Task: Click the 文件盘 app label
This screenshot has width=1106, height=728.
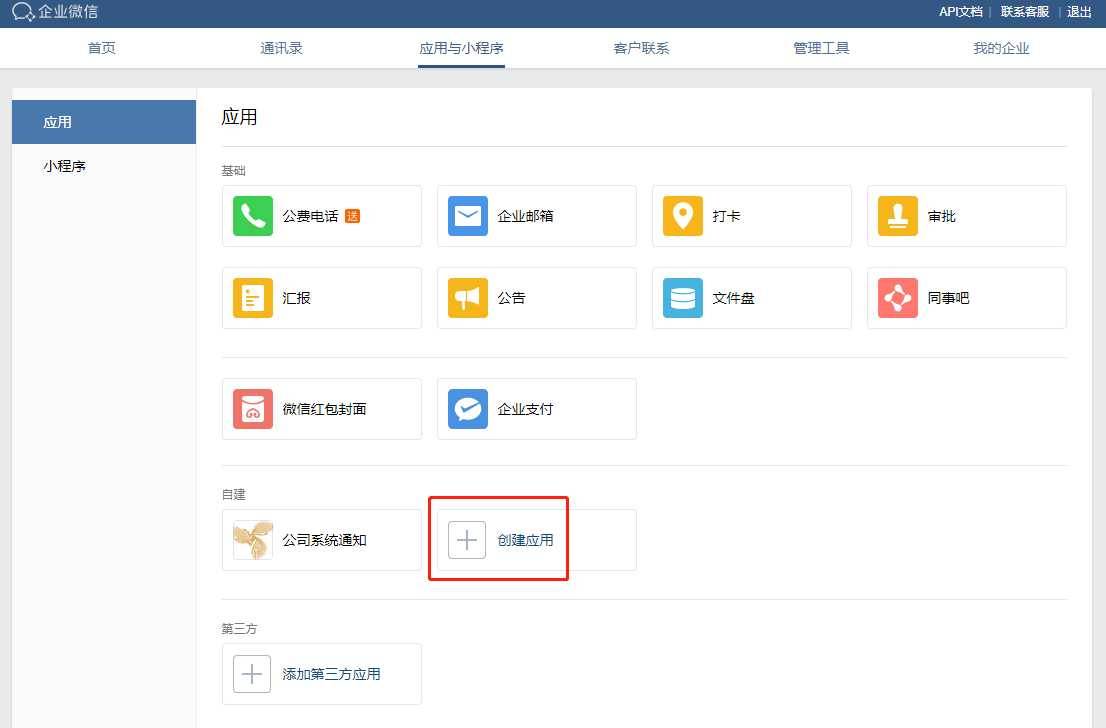Action: tap(734, 298)
